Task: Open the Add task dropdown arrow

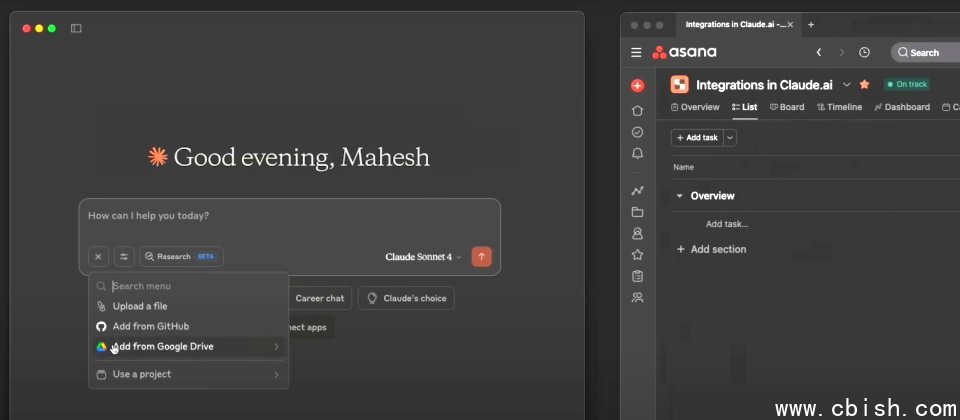Action: [x=730, y=138]
